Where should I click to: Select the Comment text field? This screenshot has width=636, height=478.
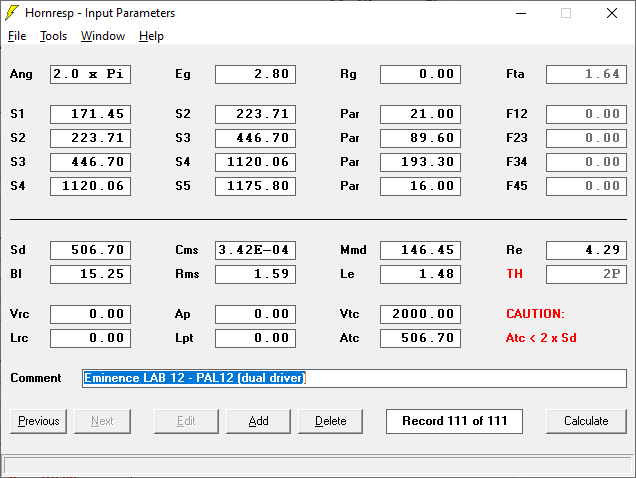(x=354, y=378)
